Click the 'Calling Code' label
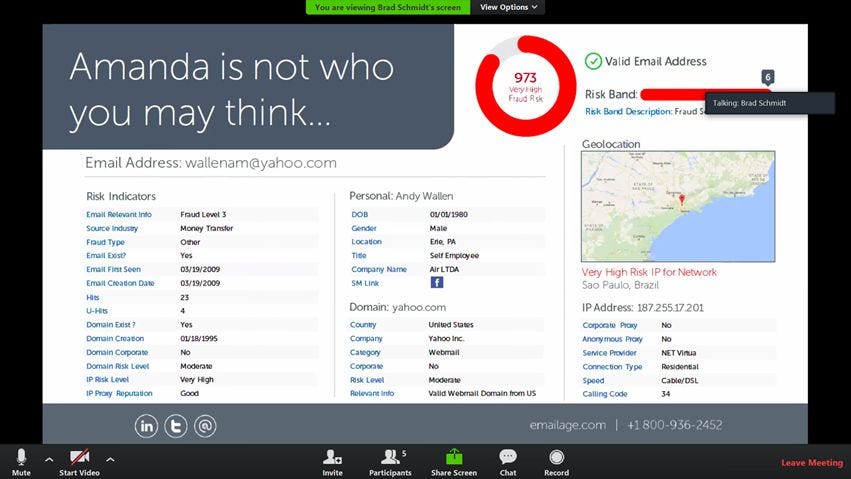 tap(605, 394)
